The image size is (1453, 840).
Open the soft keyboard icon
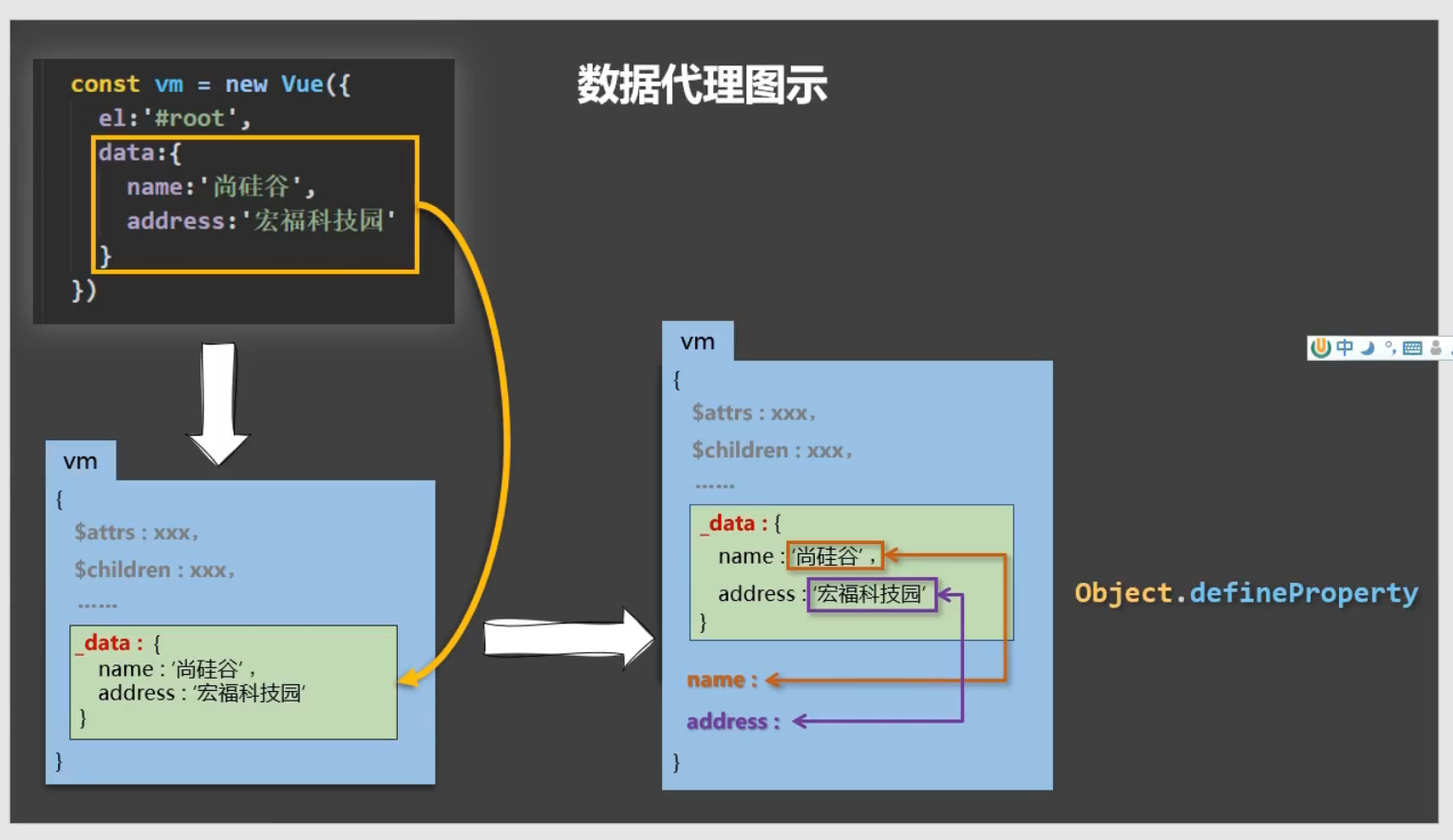coord(1412,348)
